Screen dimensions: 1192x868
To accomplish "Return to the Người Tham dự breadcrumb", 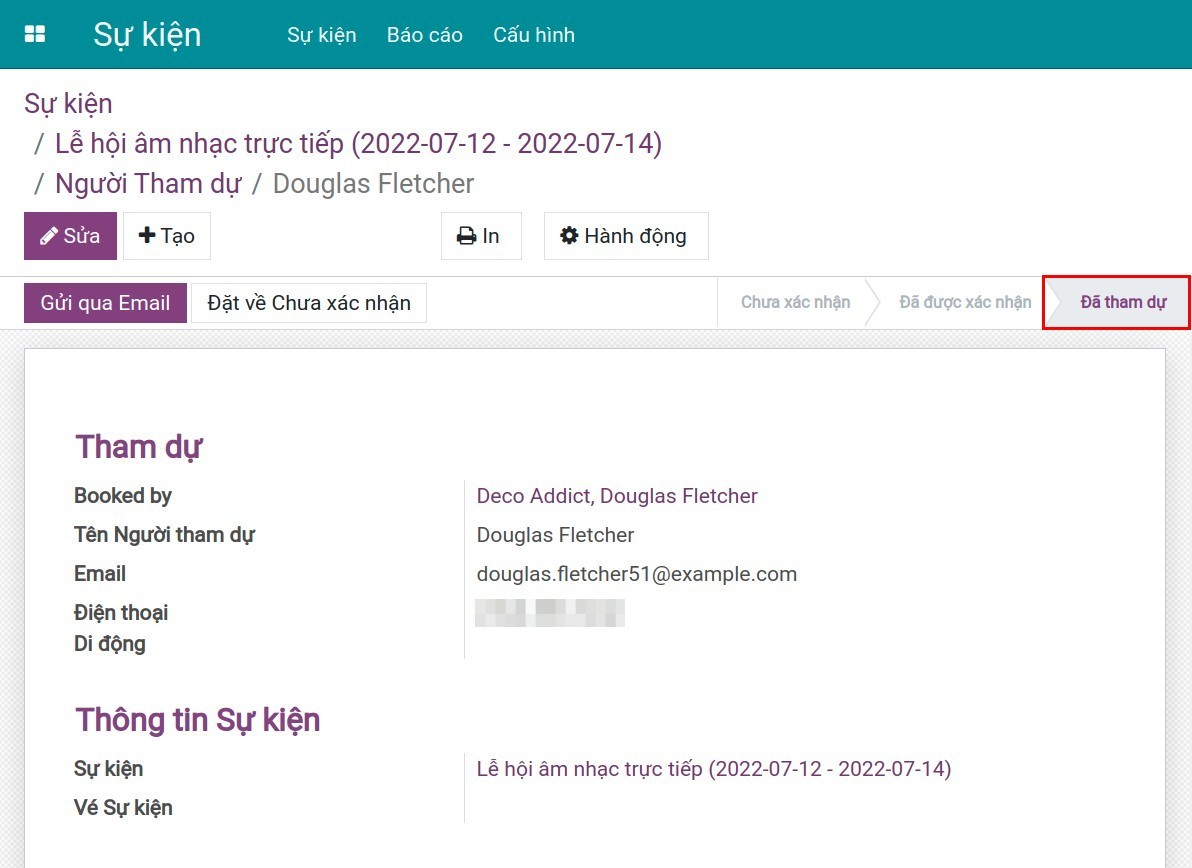I will (148, 184).
